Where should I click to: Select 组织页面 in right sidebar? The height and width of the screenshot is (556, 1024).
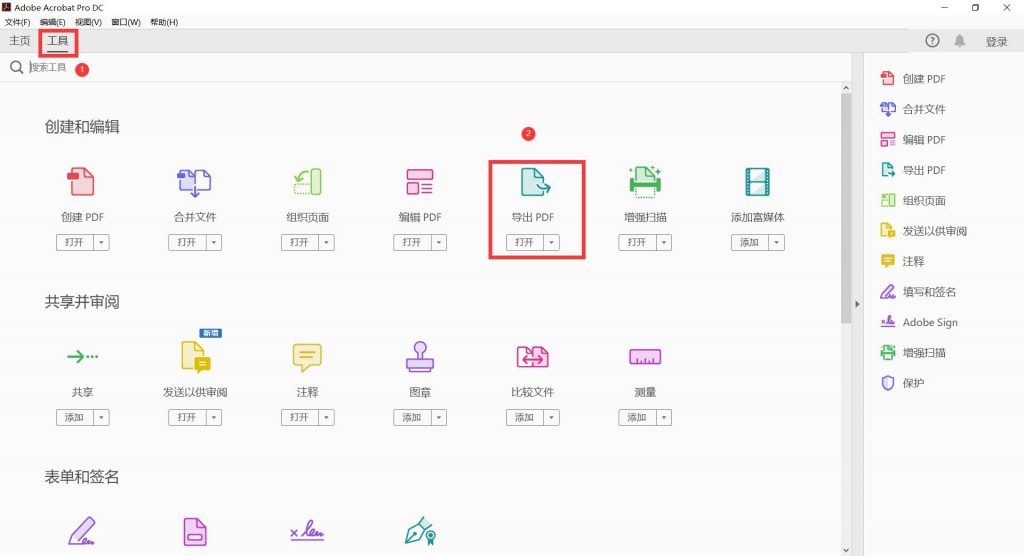pyautogui.click(x=913, y=201)
